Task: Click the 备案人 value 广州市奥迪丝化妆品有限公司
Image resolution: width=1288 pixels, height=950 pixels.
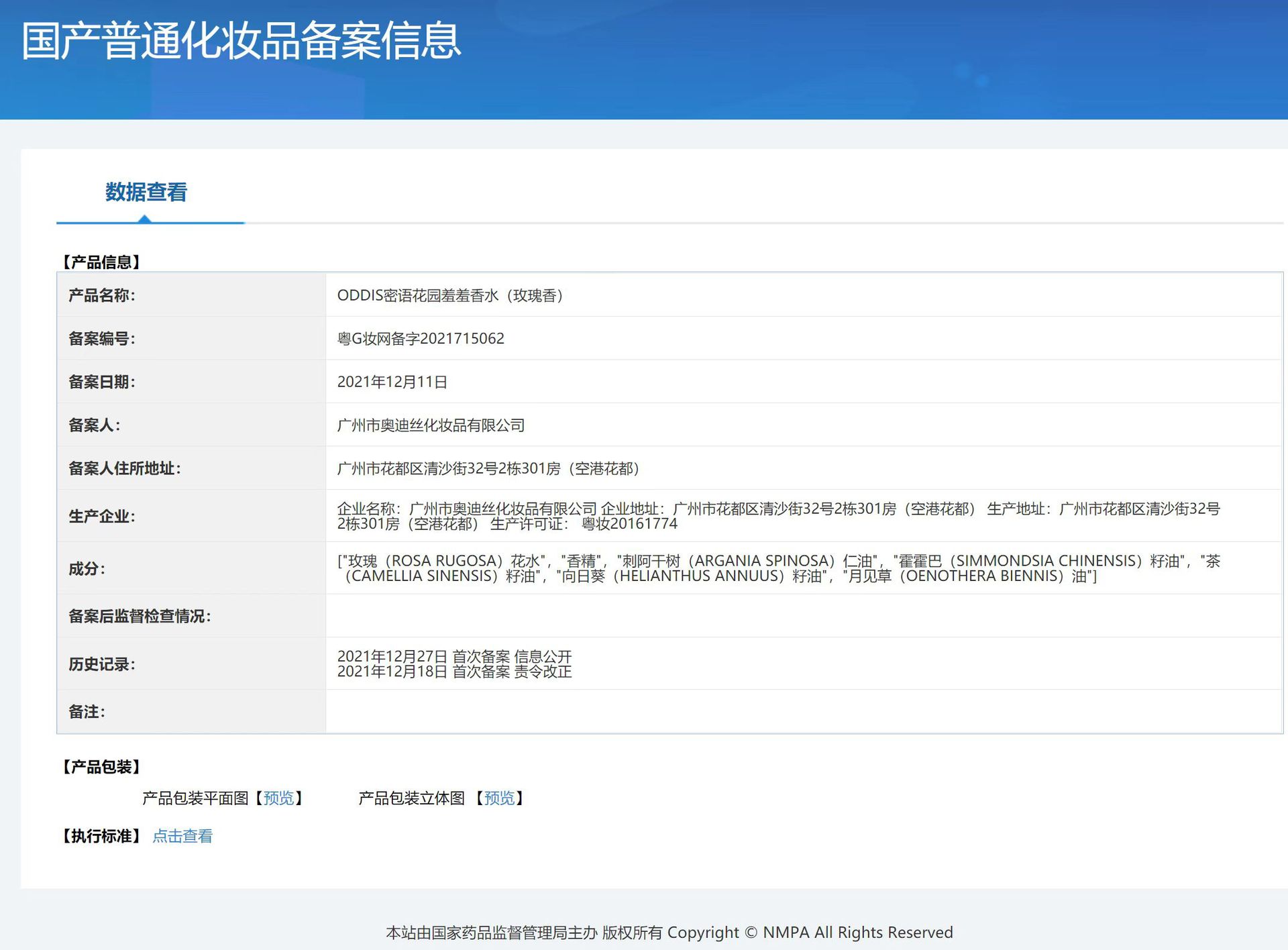Action: point(431,425)
